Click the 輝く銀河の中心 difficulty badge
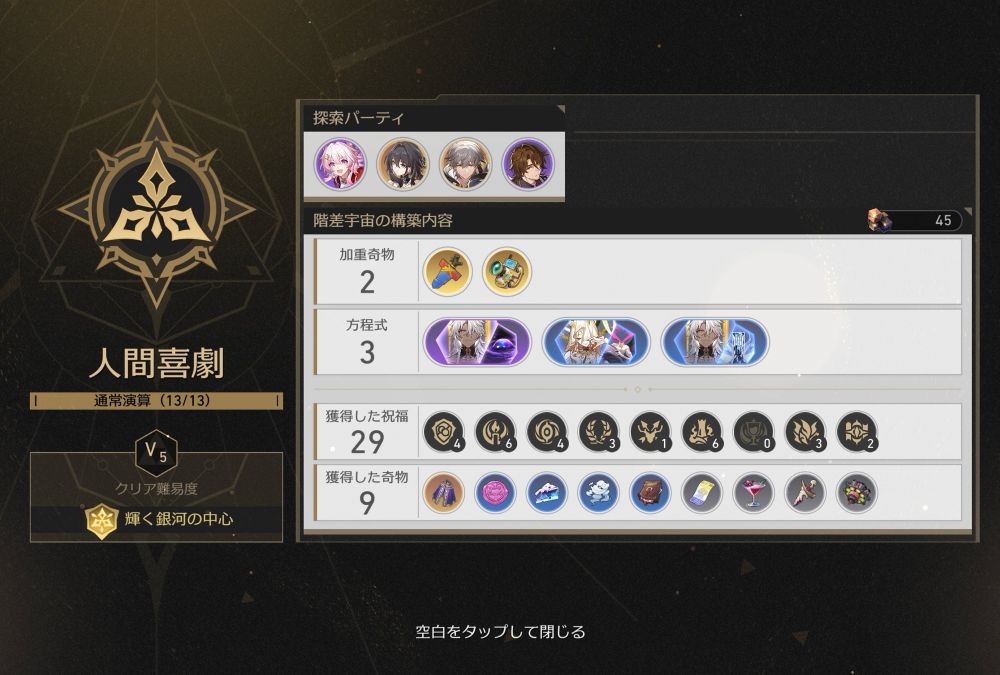The height and width of the screenshot is (675, 1000). coord(157,519)
